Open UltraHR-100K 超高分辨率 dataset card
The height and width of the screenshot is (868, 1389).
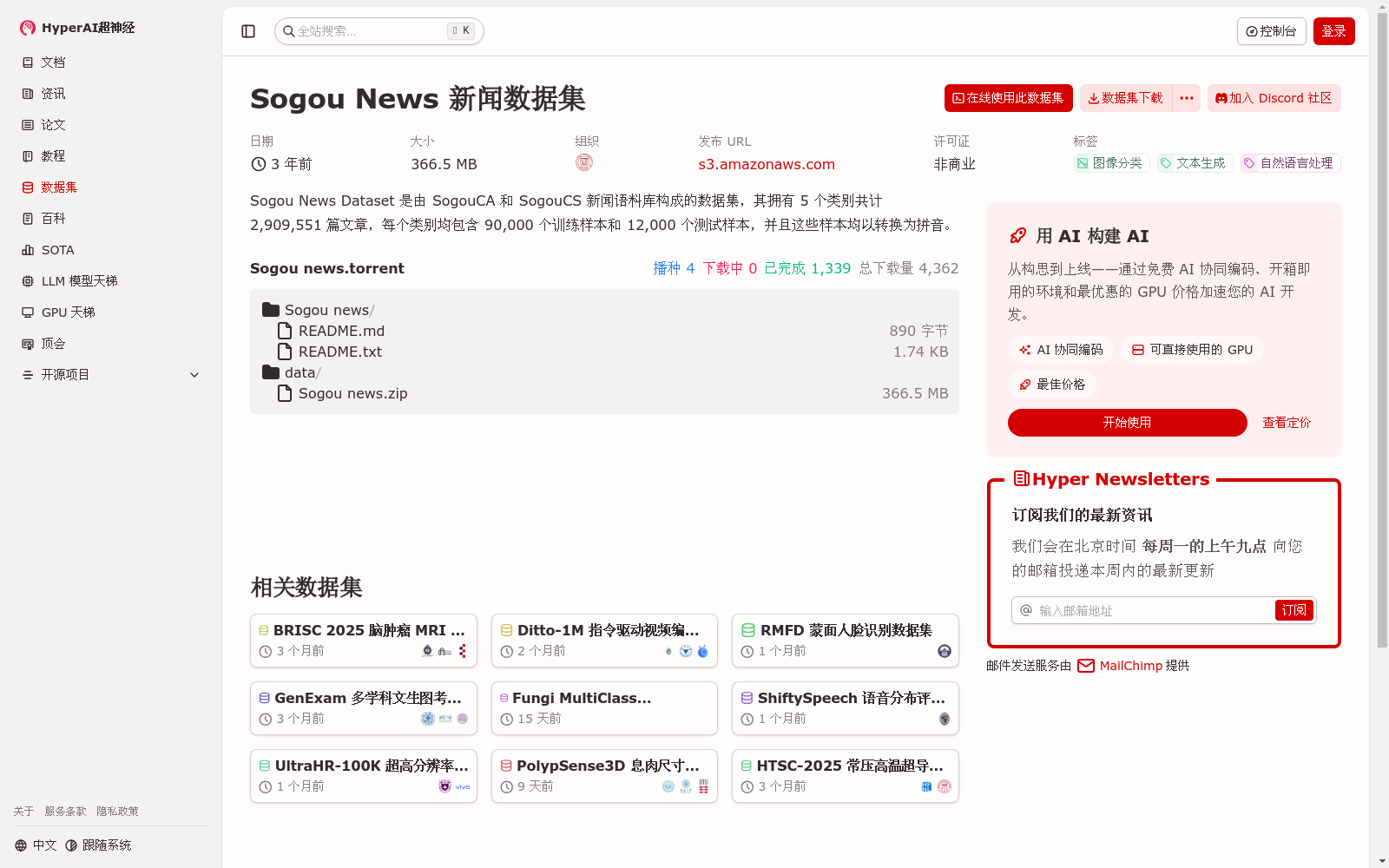point(364,776)
